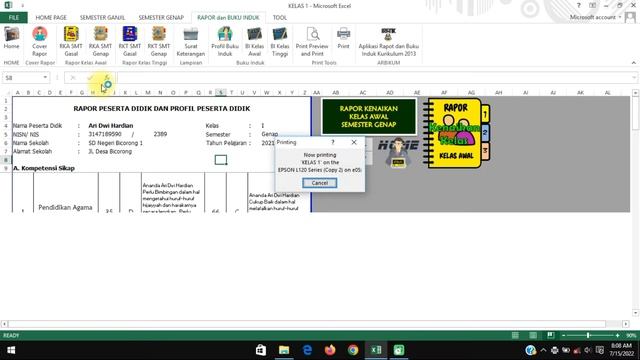This screenshot has width=640, height=360.
Task: Show hidden system tray icons
Action: (x=543, y=350)
